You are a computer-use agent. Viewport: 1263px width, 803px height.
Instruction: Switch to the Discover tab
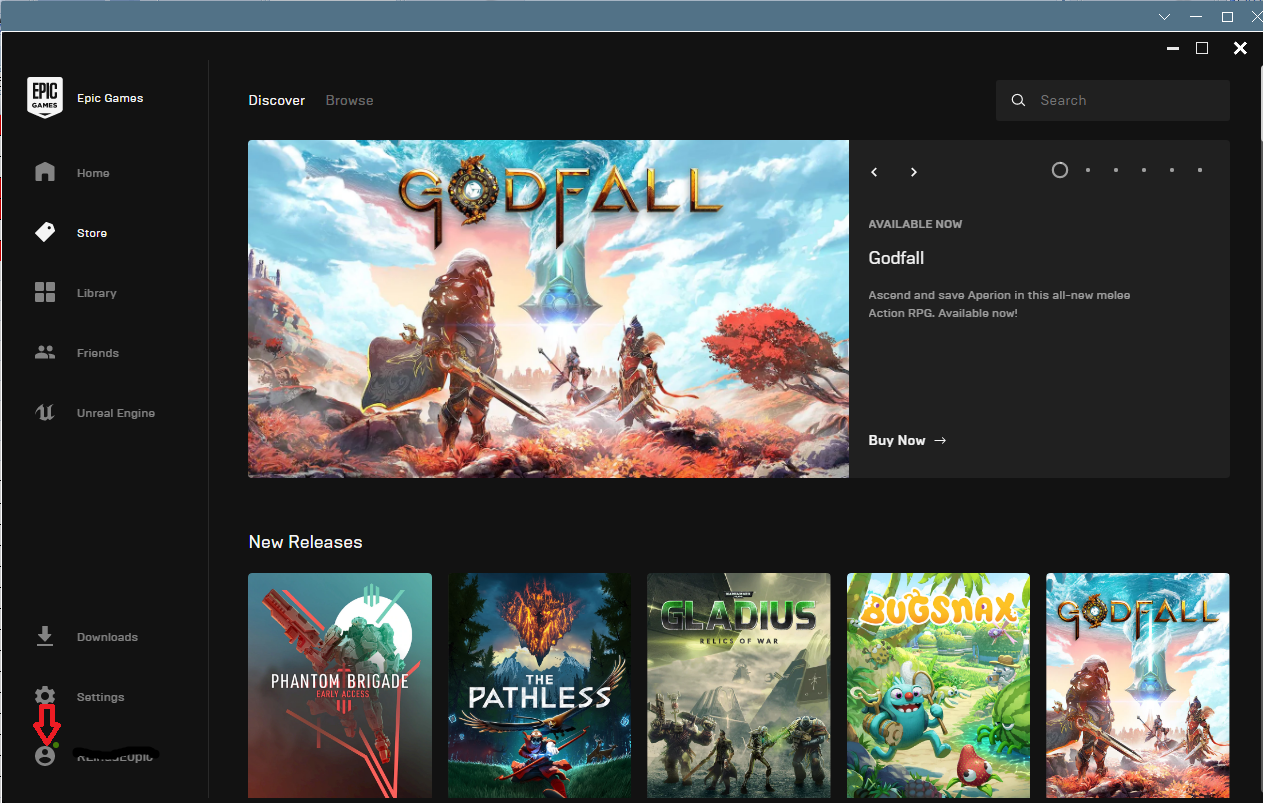277,100
